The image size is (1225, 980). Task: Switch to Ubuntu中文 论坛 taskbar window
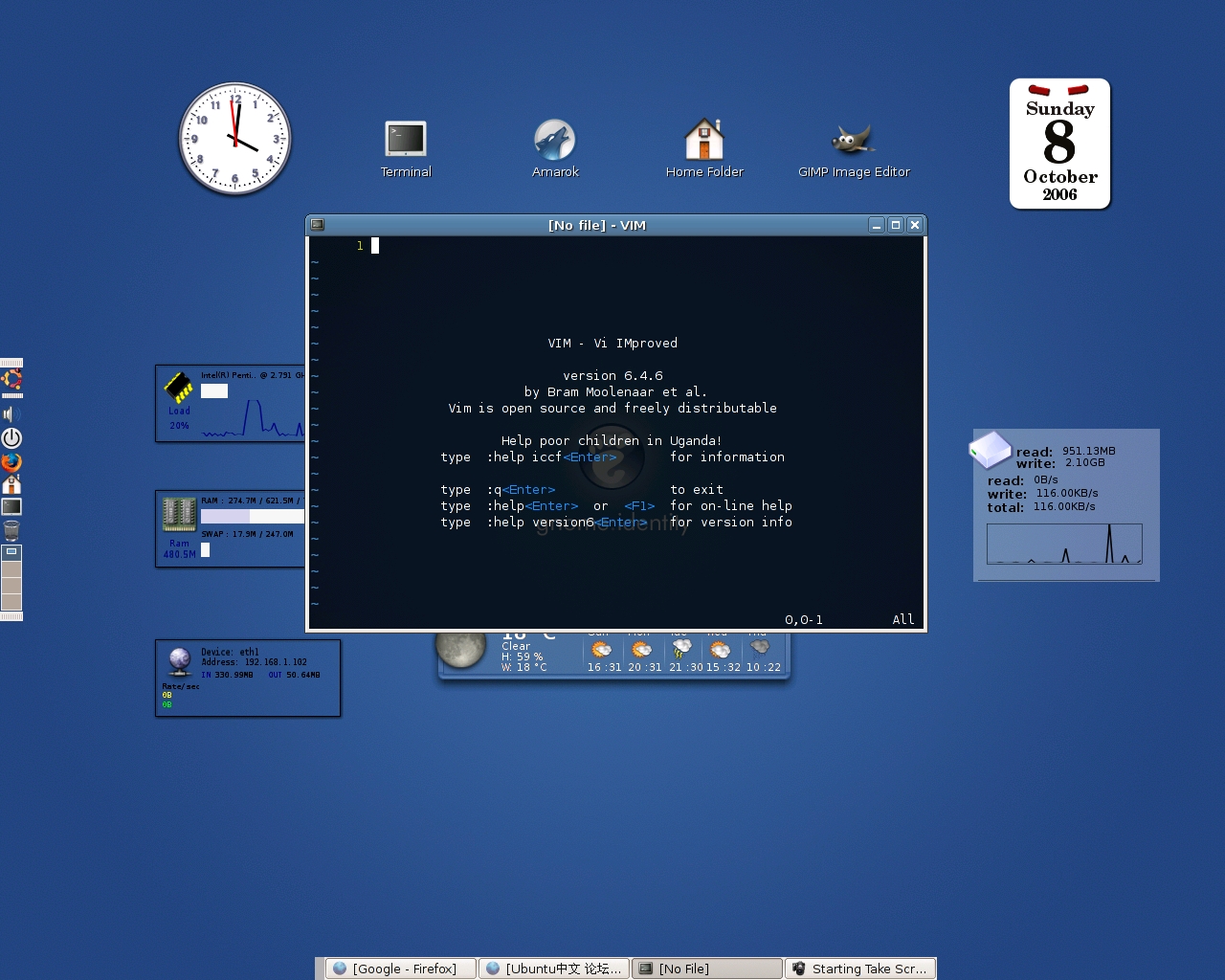[554, 969]
